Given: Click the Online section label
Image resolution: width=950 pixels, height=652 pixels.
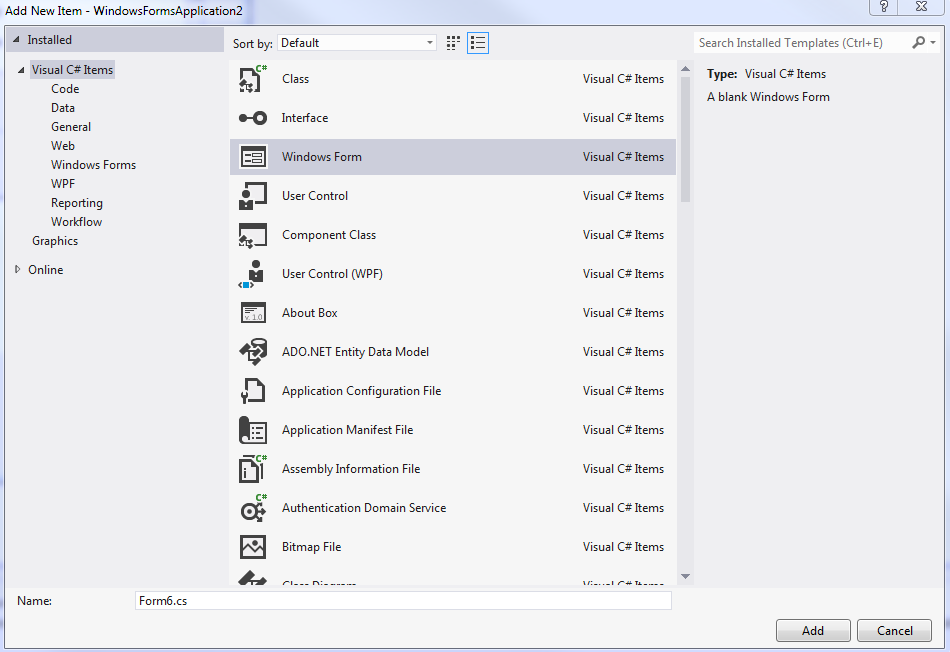Looking at the screenshot, I should click(45, 270).
